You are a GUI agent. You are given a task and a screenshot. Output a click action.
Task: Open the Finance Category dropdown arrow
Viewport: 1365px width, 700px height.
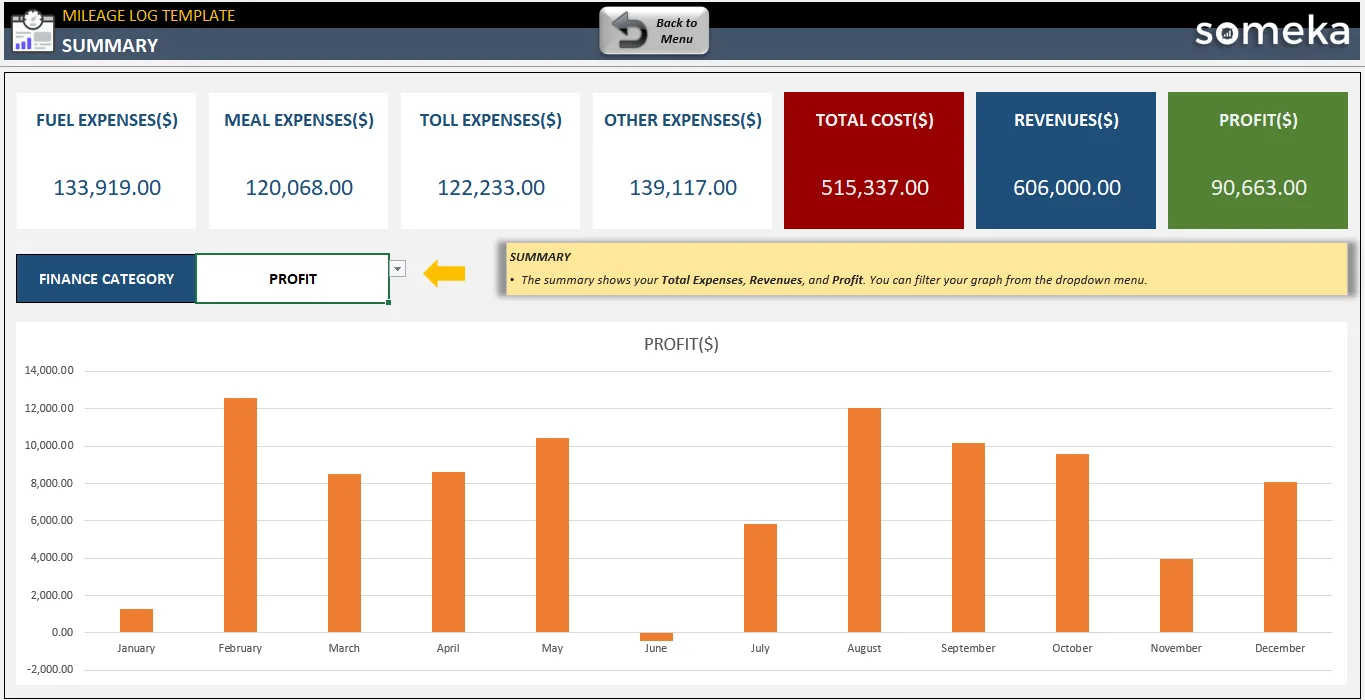click(x=398, y=268)
